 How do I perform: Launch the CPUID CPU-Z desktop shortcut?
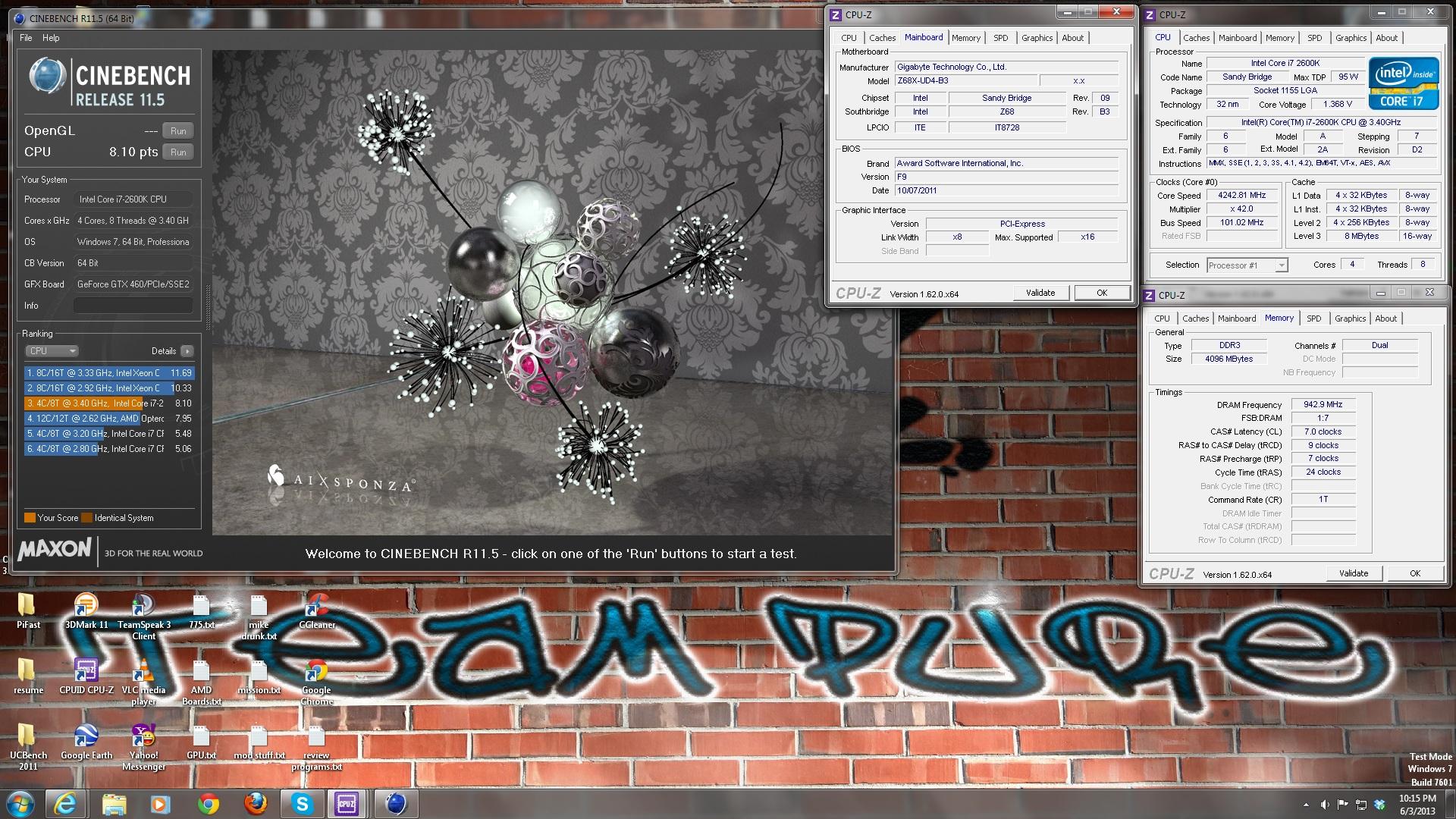86,676
